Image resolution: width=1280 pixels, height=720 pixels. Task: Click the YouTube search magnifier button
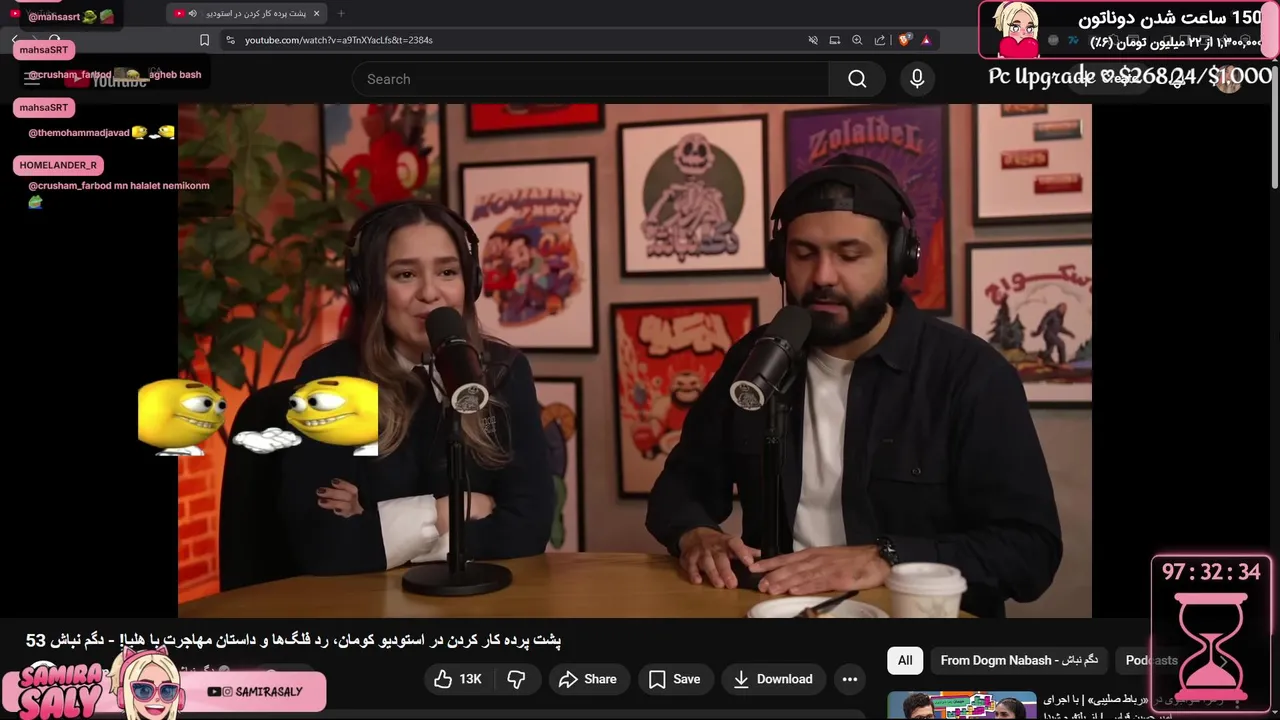click(857, 79)
